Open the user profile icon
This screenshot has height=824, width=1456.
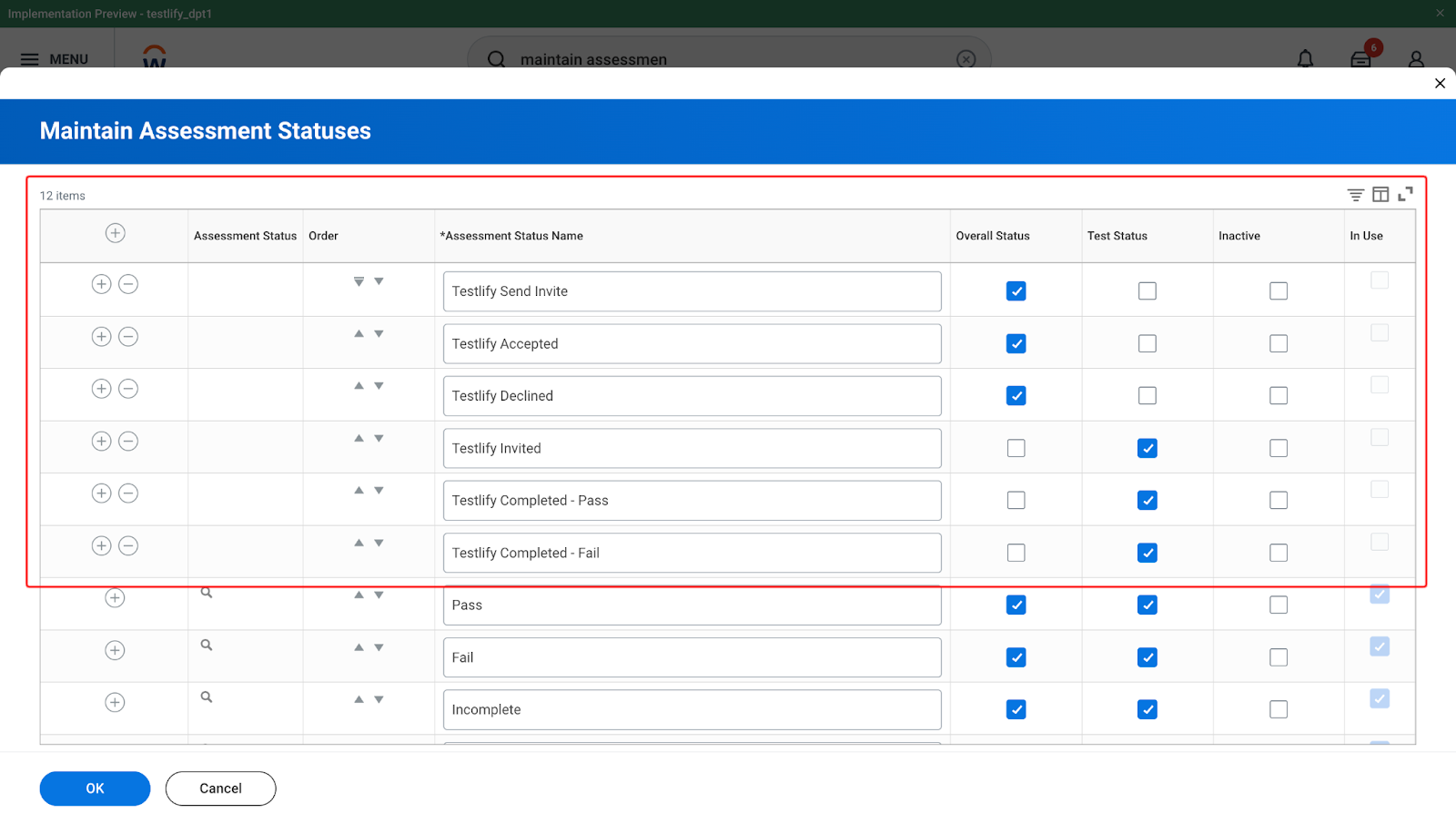pos(1416,59)
